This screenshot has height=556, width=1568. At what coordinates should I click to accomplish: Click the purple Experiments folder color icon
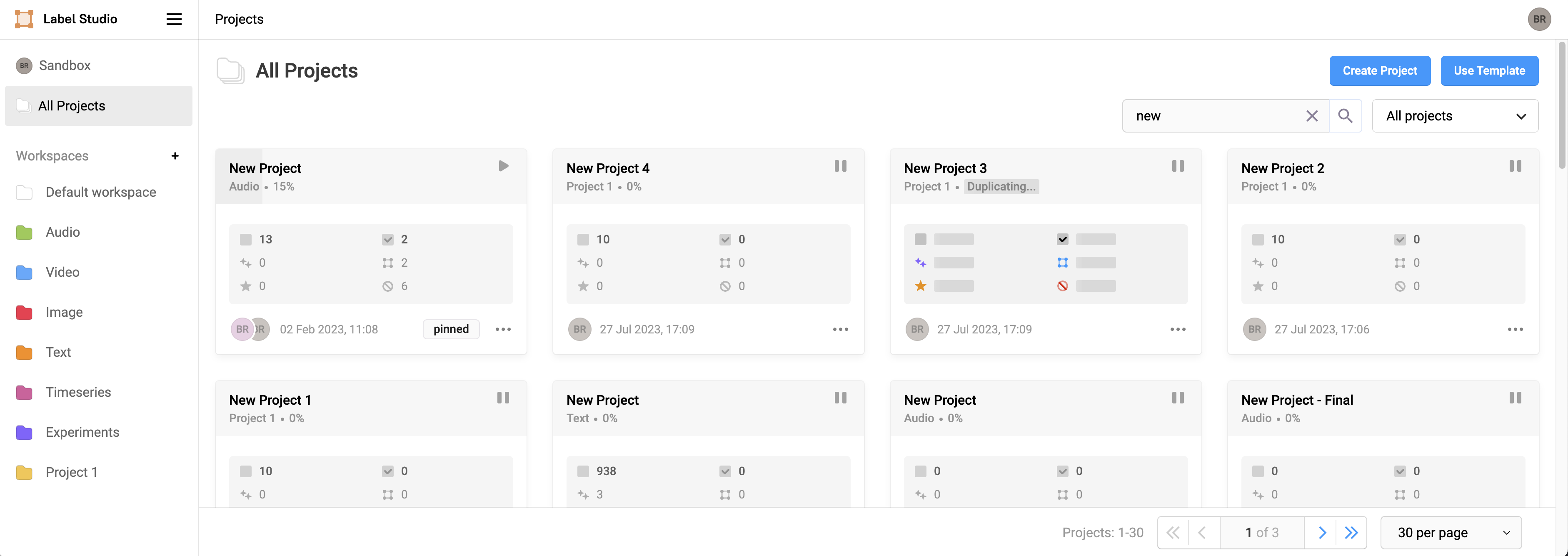(24, 432)
